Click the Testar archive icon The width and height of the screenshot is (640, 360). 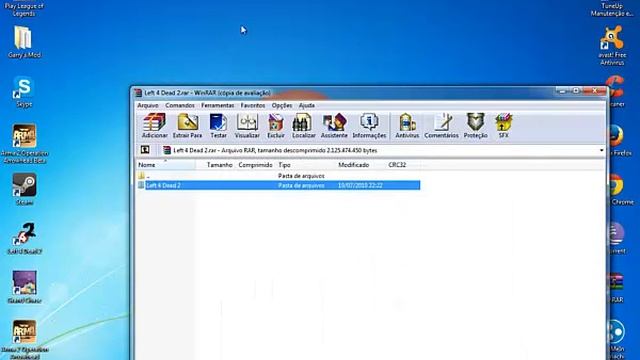tap(218, 126)
